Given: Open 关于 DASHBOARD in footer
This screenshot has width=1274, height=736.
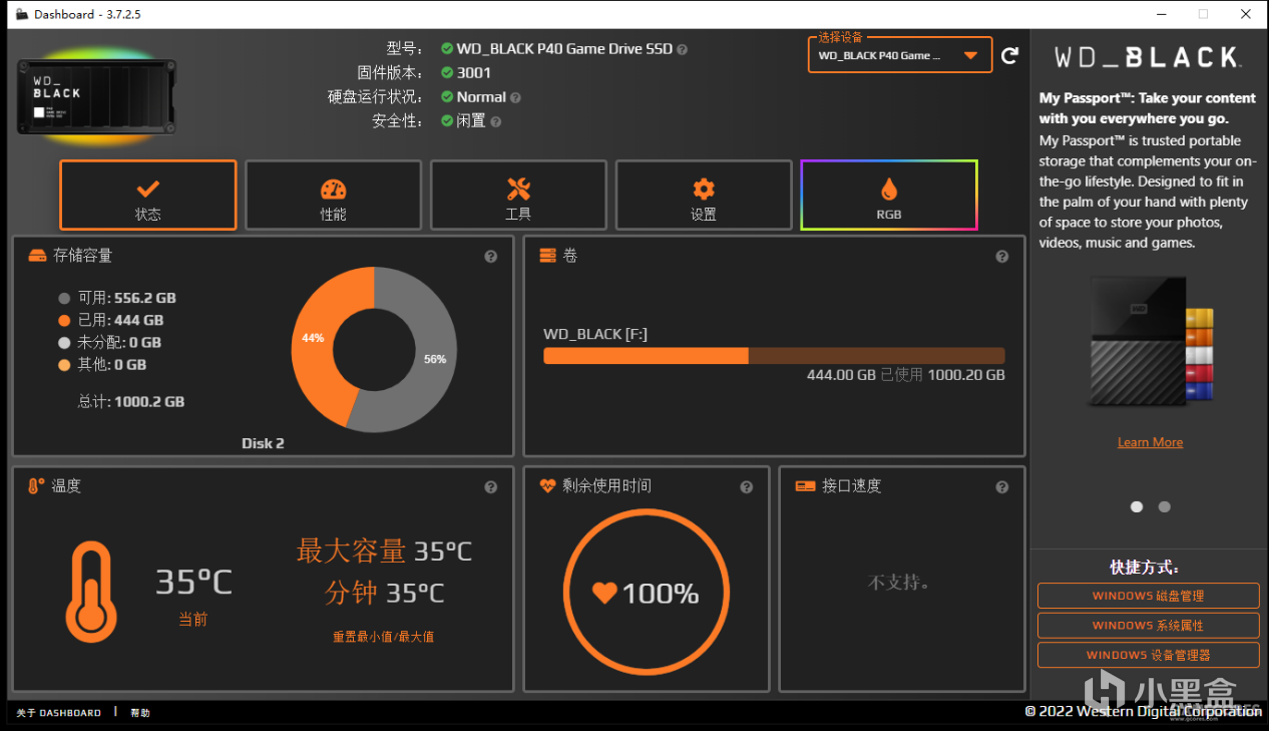Looking at the screenshot, I should point(59,713).
